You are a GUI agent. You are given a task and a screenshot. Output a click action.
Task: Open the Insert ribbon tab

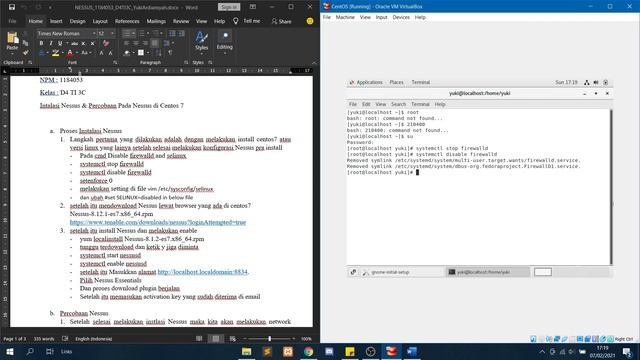coord(56,21)
